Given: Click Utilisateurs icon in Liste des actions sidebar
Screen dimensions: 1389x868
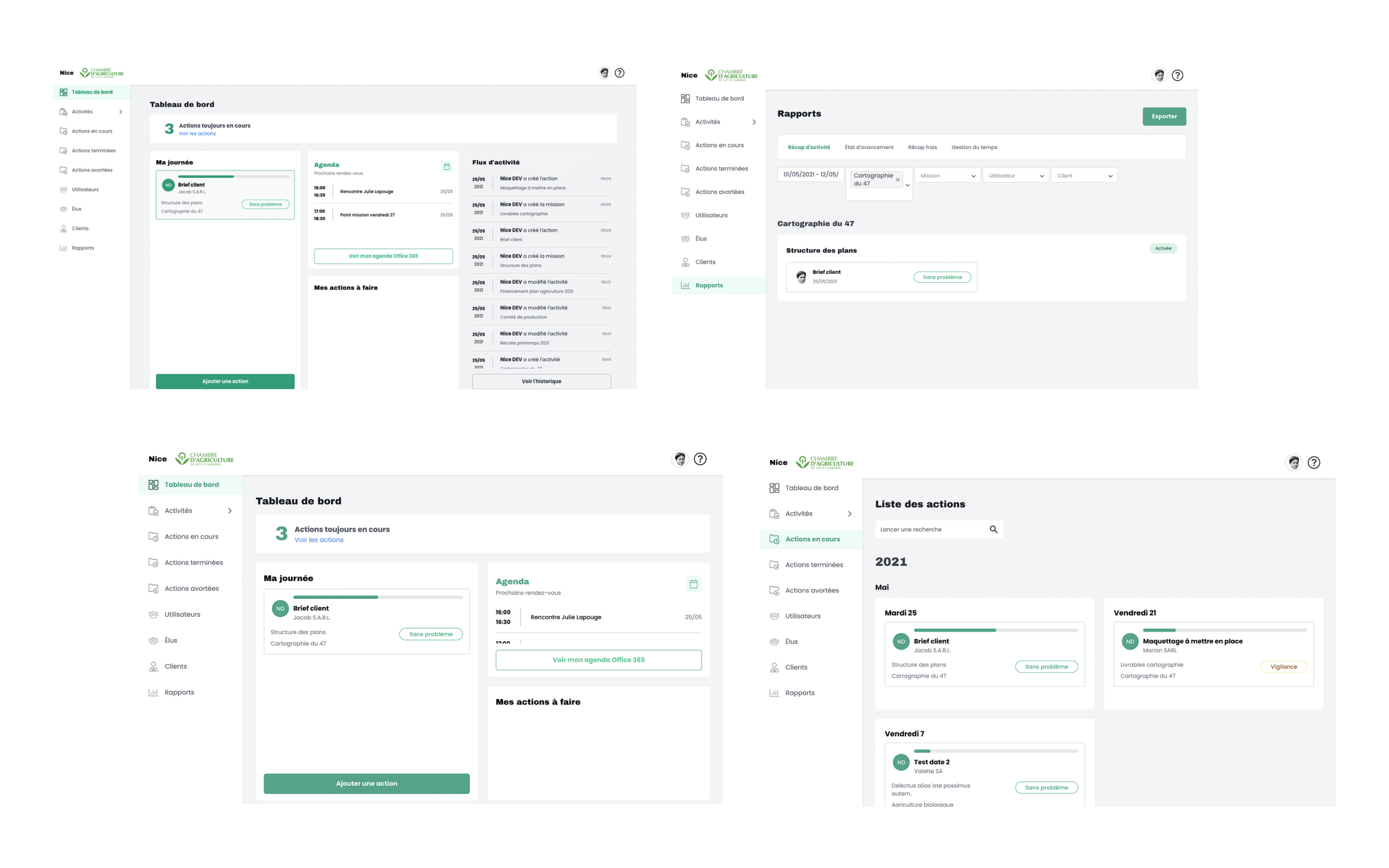Looking at the screenshot, I should pyautogui.click(x=774, y=616).
